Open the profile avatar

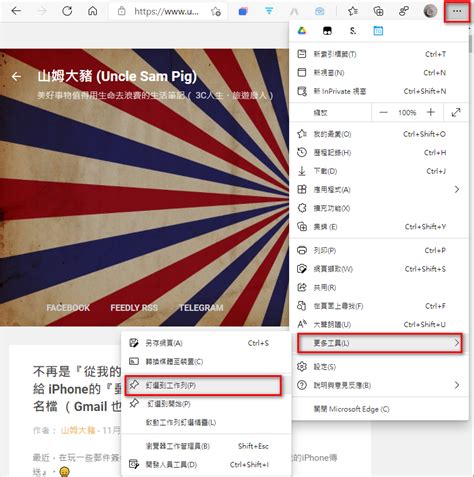click(430, 11)
